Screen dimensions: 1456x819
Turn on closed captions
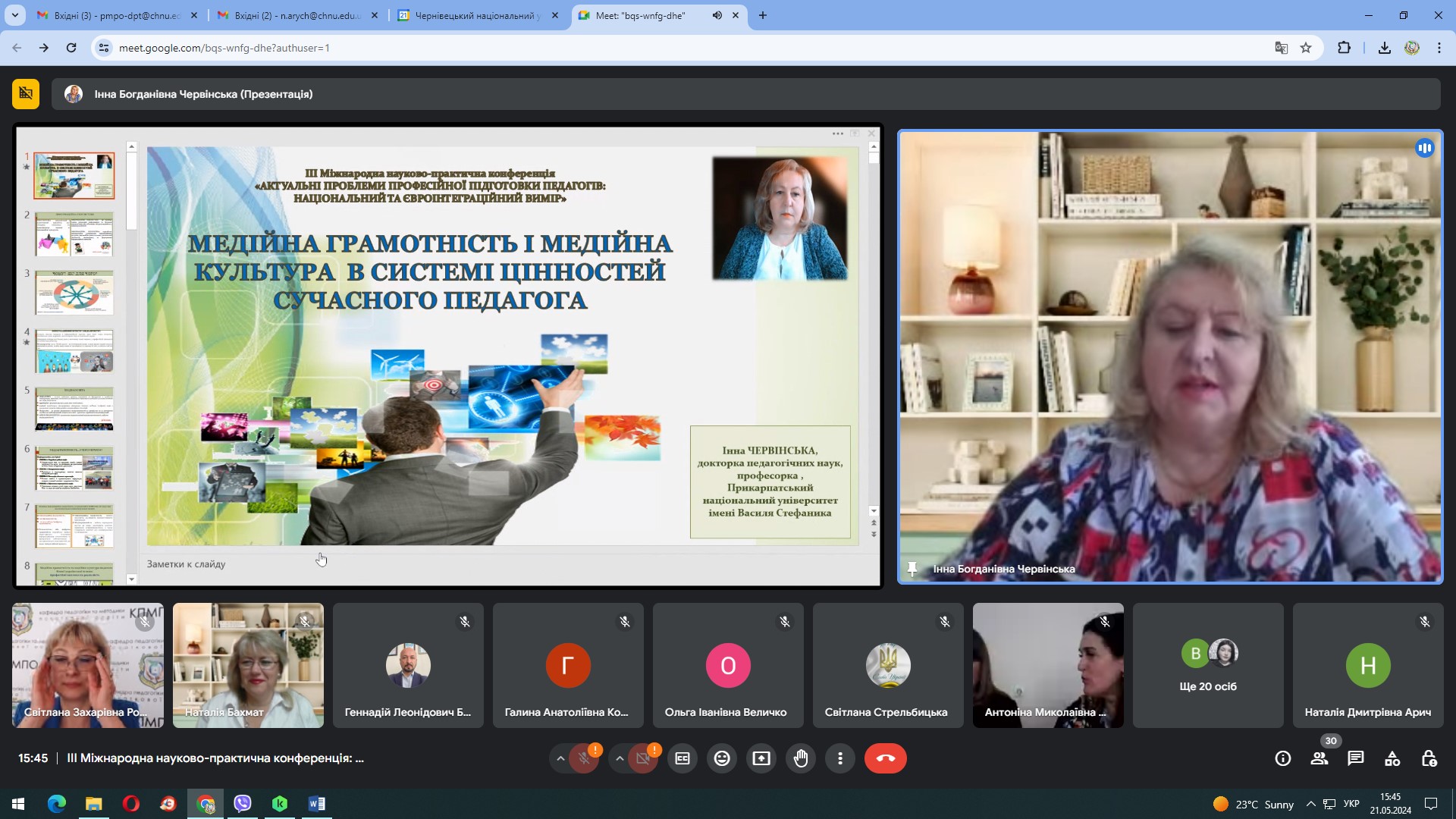(x=682, y=758)
